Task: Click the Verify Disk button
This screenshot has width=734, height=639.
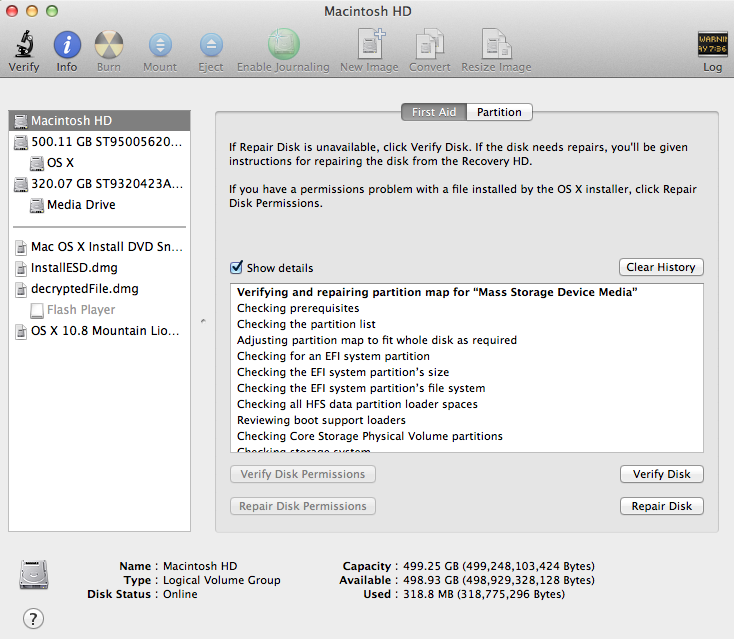Action: point(661,474)
